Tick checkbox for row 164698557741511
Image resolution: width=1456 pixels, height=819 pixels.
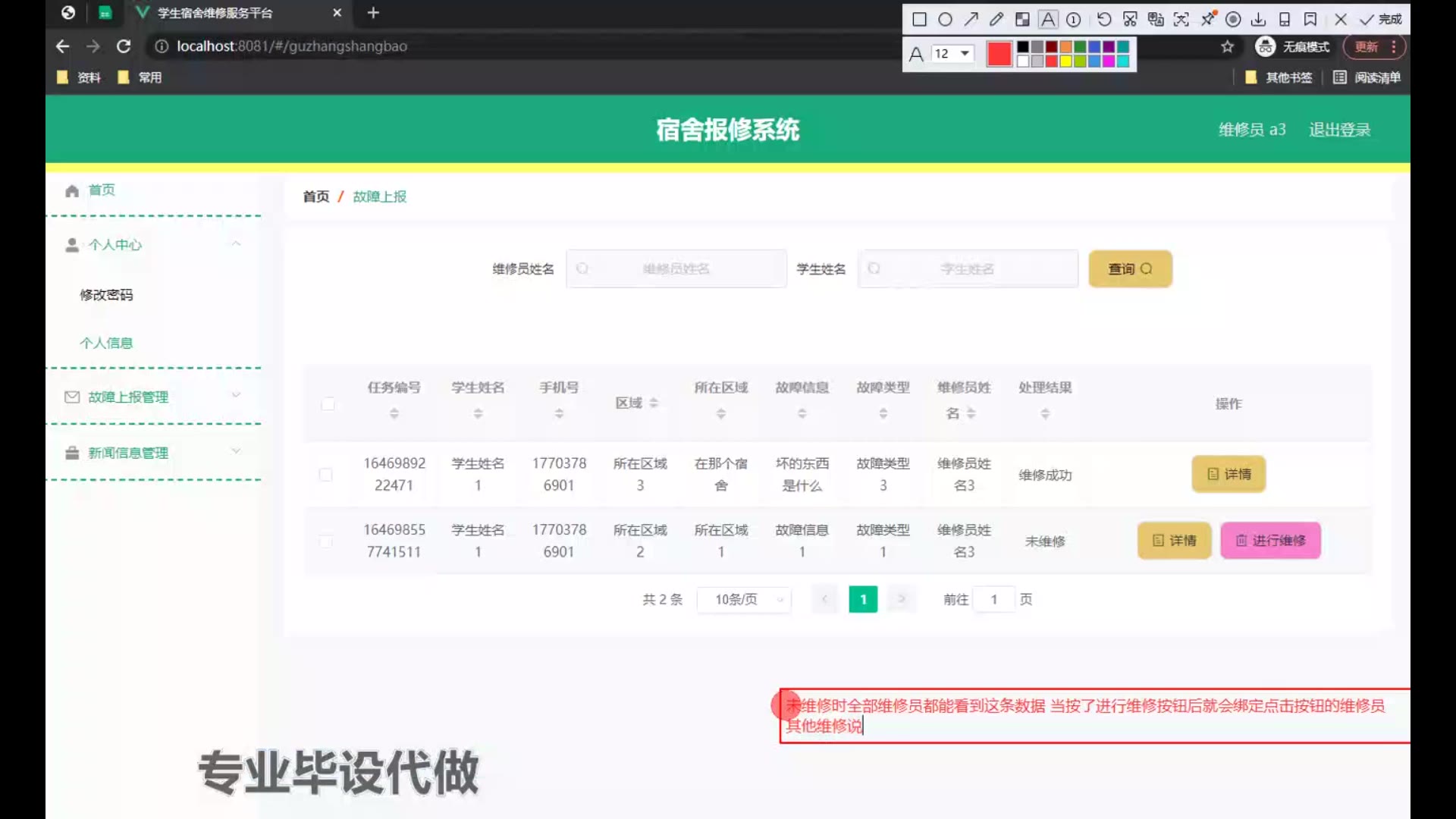pyautogui.click(x=326, y=541)
